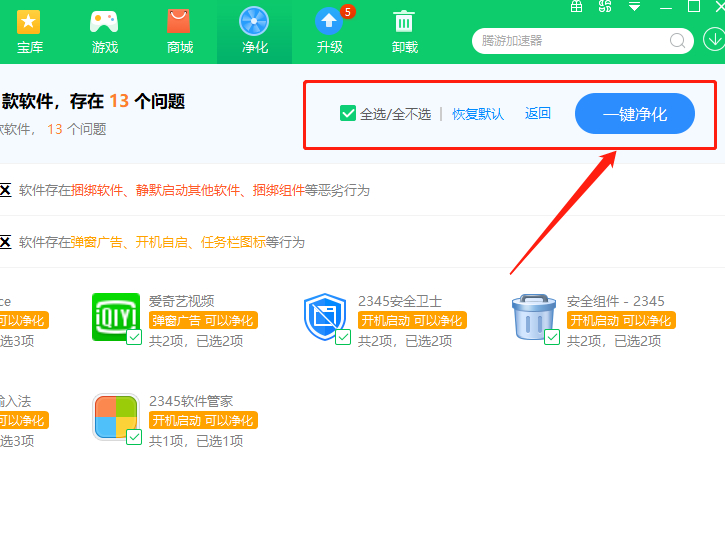Click 共2项,已选2项 under 爱奇艺视频

pyautogui.click(x=196, y=341)
